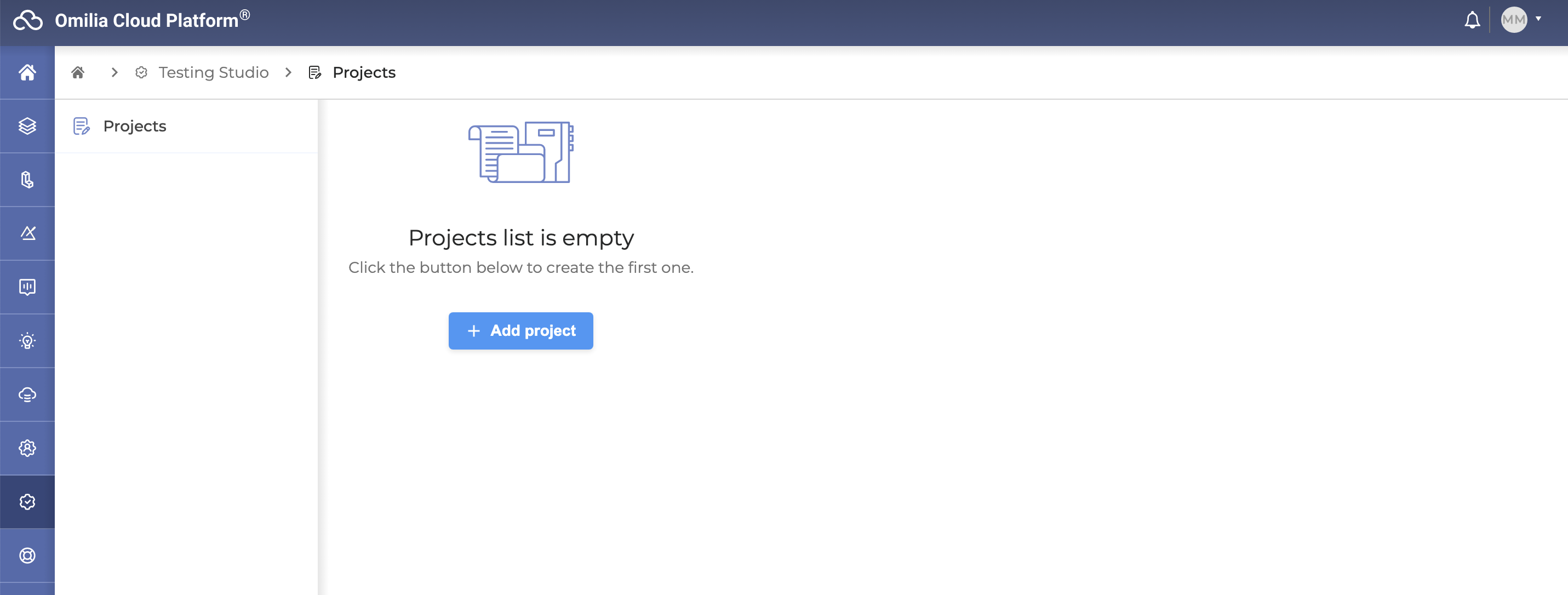Expand the user account dropdown arrow
Image resolution: width=1568 pixels, height=595 pixels.
[1538, 19]
